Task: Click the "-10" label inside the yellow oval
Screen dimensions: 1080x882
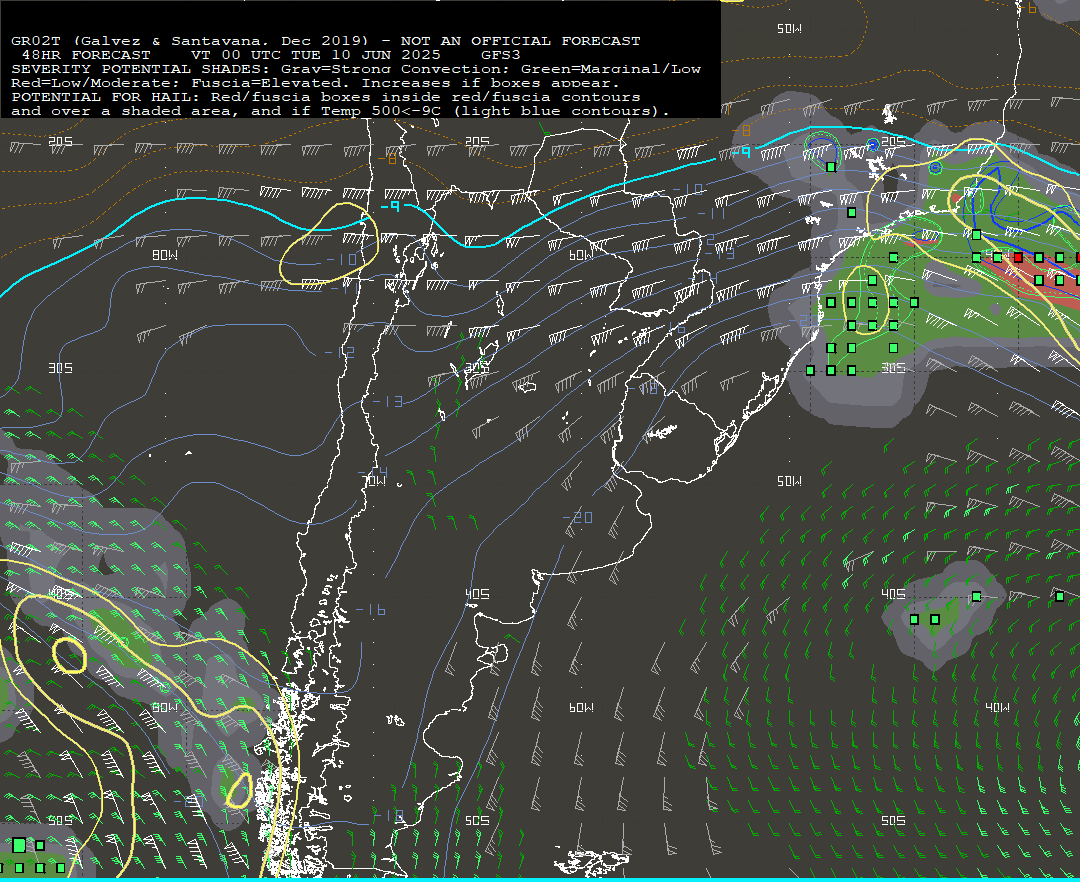Action: pyautogui.click(x=342, y=260)
